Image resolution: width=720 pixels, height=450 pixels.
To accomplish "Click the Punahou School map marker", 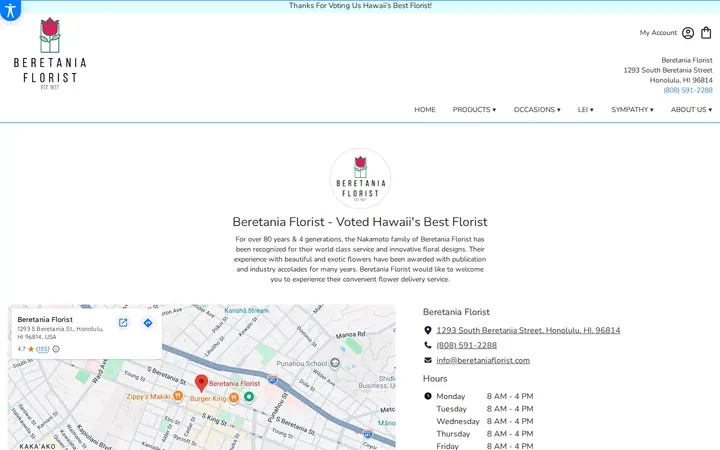I will click(x=335, y=364).
